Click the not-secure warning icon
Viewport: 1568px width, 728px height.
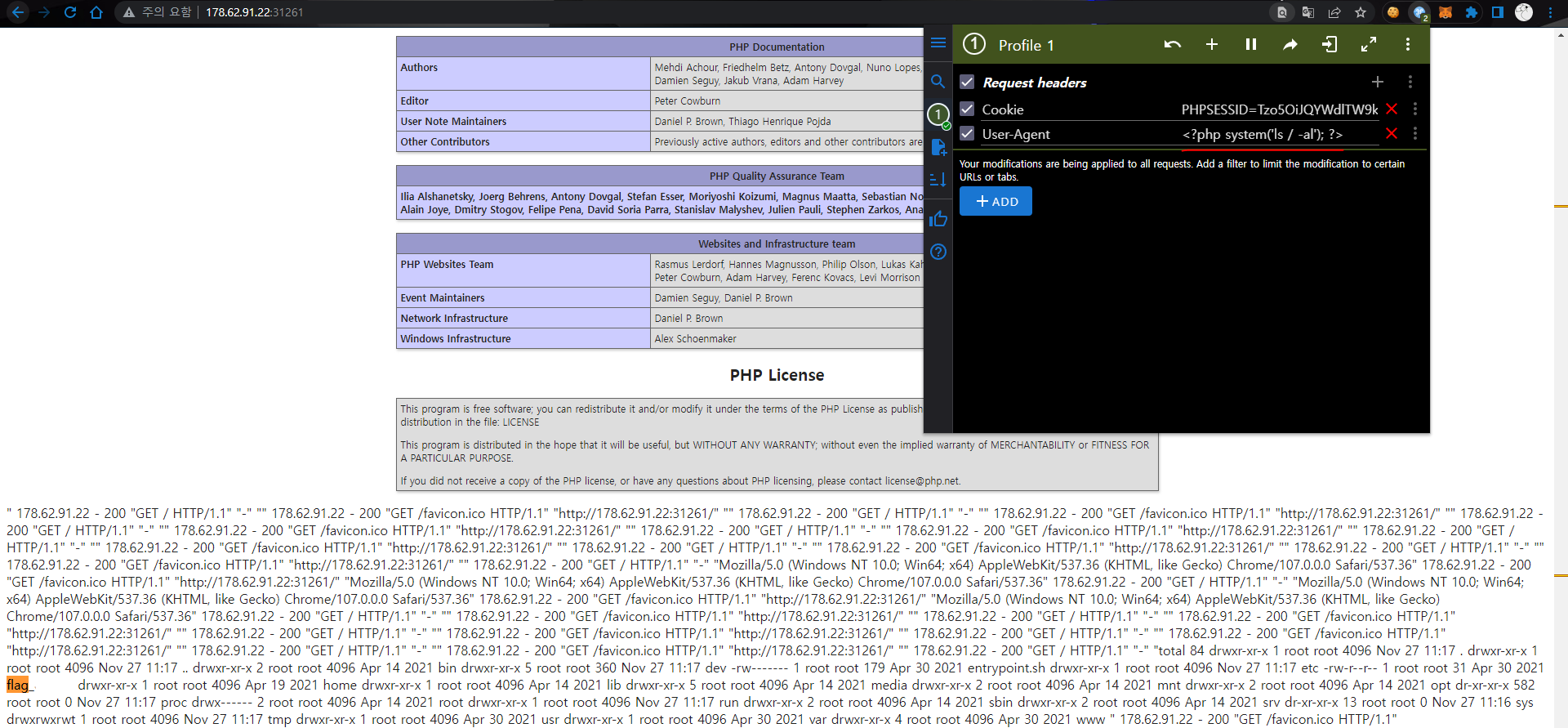point(129,12)
